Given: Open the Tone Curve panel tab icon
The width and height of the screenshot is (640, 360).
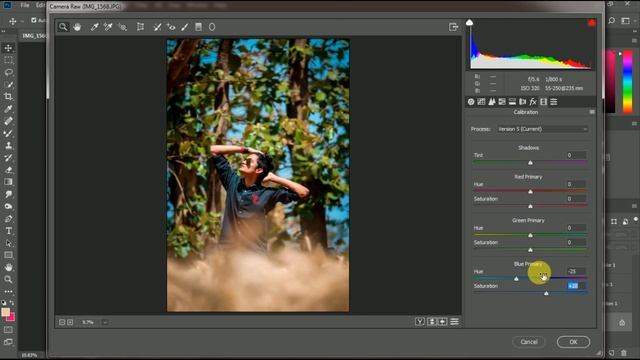Looking at the screenshot, I should click(x=481, y=102).
